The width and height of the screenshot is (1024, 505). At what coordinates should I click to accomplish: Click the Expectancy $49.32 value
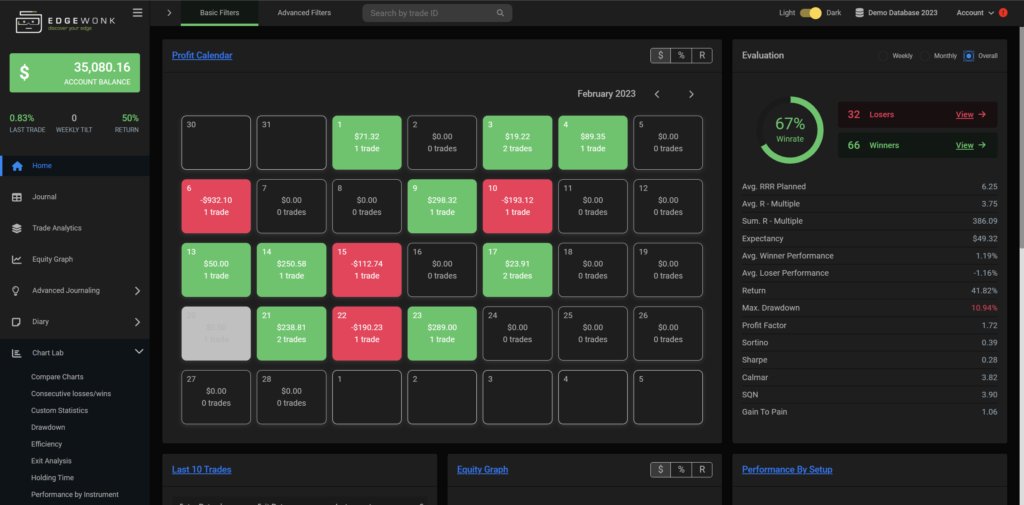click(x=985, y=238)
